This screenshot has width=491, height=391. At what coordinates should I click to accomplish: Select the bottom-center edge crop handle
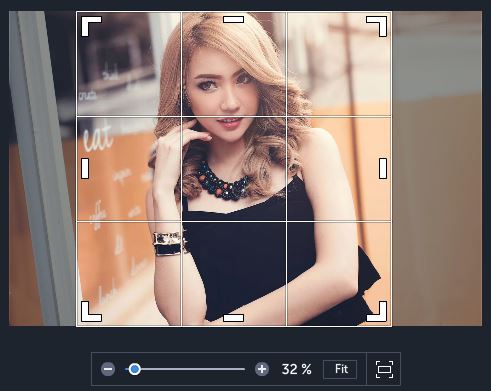(x=233, y=318)
